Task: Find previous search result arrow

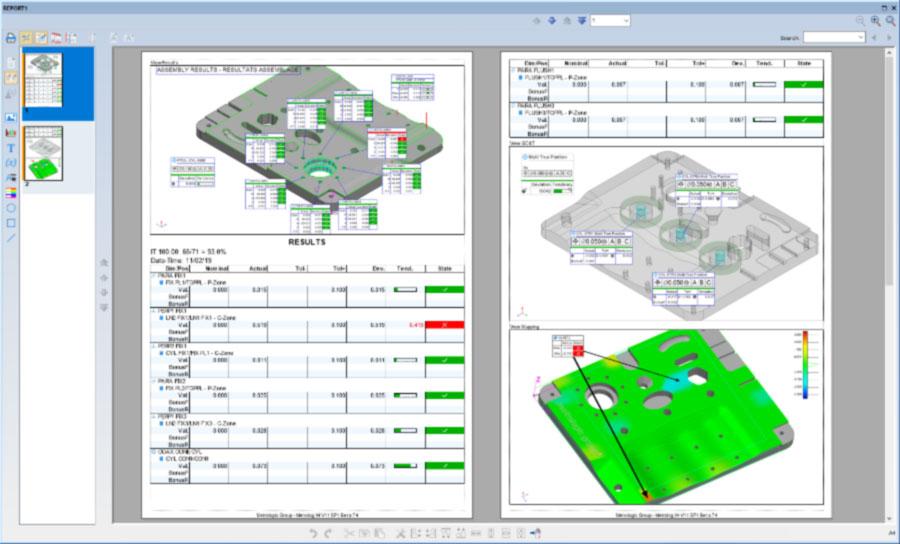Action: pyautogui.click(x=874, y=38)
